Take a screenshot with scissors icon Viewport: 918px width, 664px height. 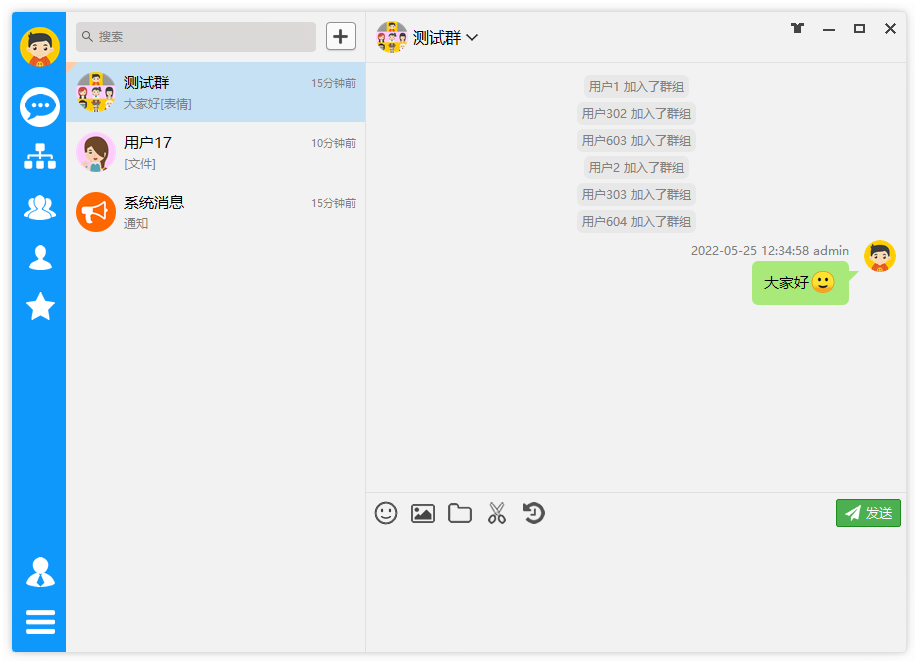496,514
